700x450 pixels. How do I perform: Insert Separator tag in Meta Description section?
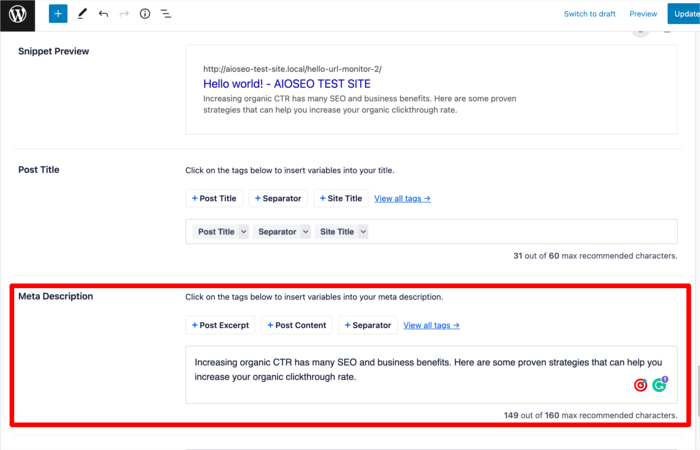pyautogui.click(x=368, y=325)
